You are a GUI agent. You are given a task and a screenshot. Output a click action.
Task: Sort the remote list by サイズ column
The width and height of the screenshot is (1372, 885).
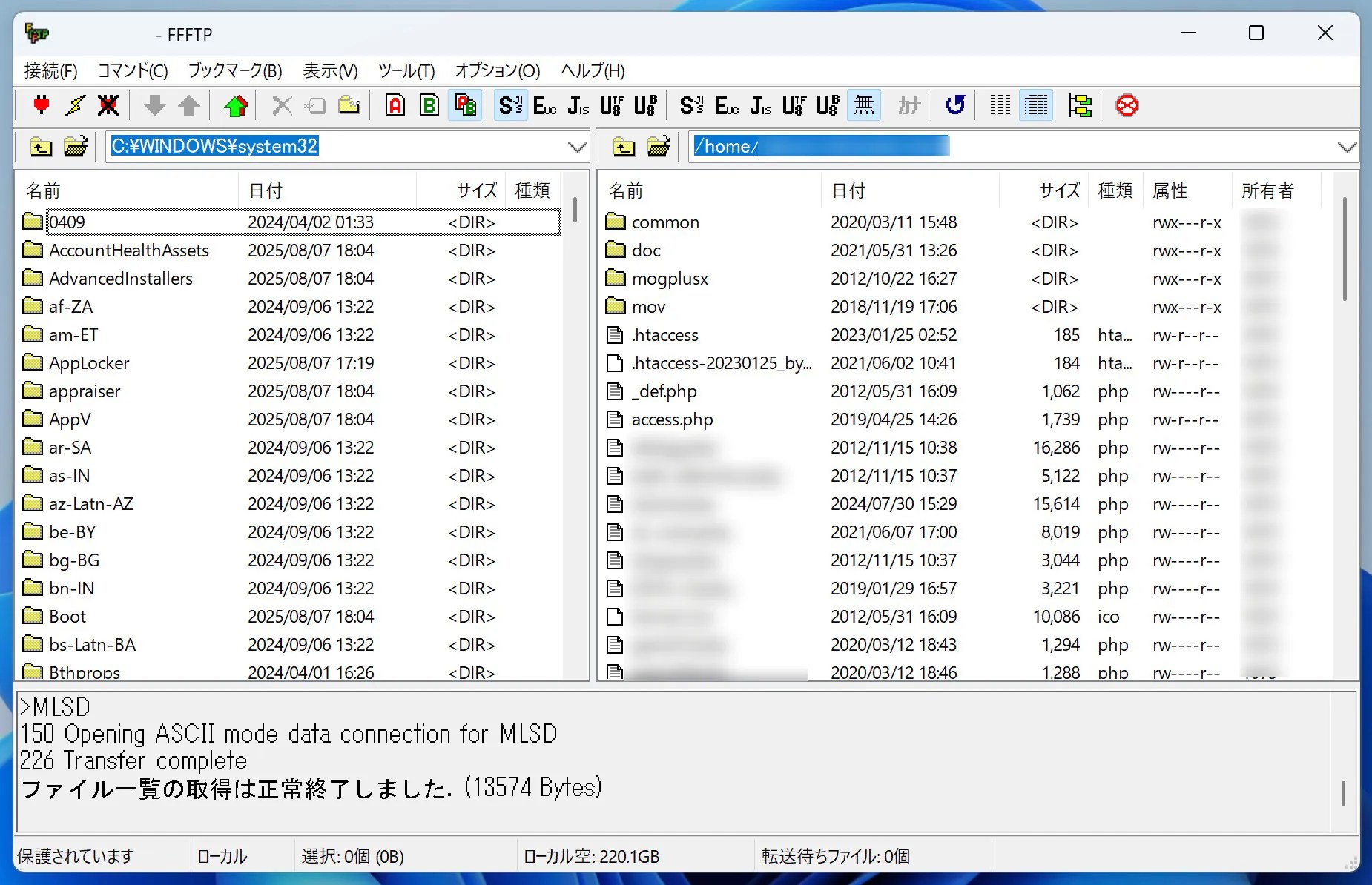point(1043,190)
